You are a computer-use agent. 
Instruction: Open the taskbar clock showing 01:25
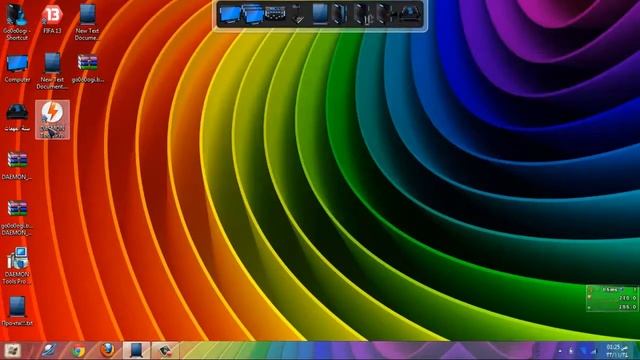pos(617,351)
